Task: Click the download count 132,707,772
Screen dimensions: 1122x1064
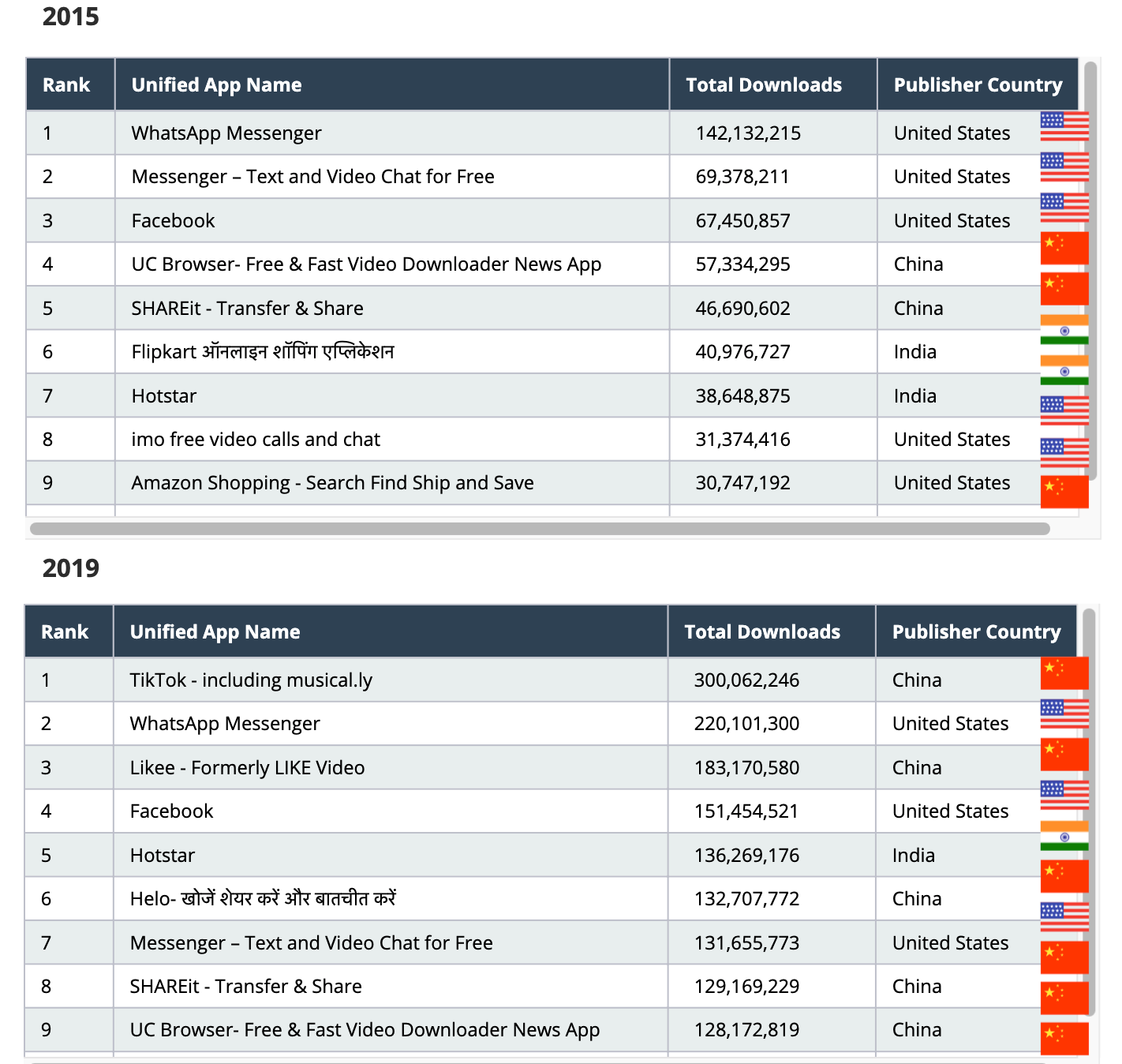Action: point(746,899)
